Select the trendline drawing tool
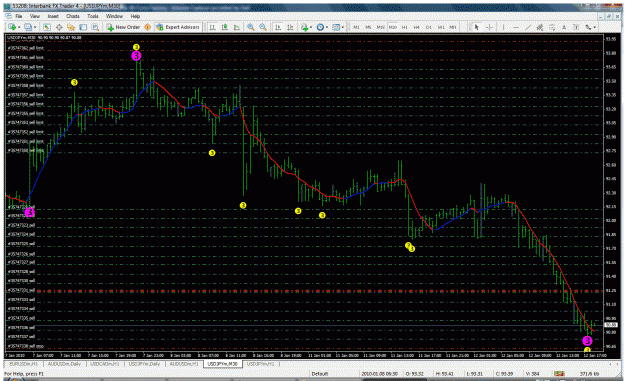Viewport: 625px width, 381px height. [528, 27]
